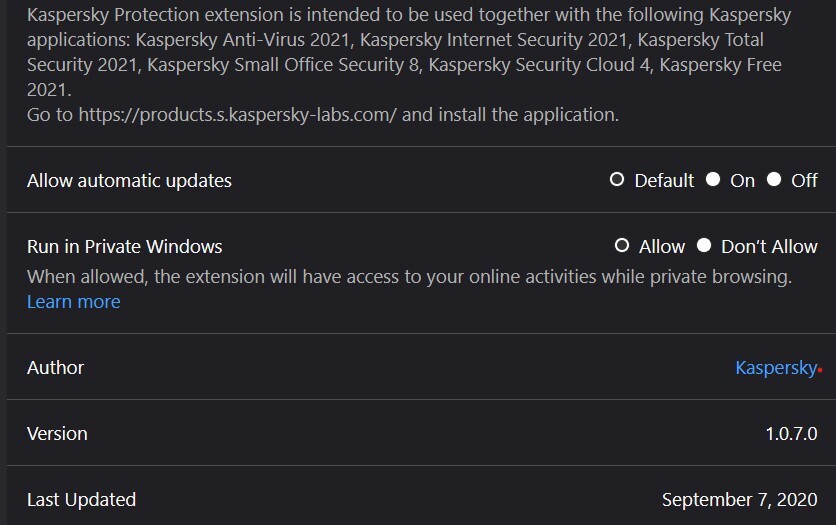Click the Last Updated row label
This screenshot has height=525, width=836.
click(81, 500)
